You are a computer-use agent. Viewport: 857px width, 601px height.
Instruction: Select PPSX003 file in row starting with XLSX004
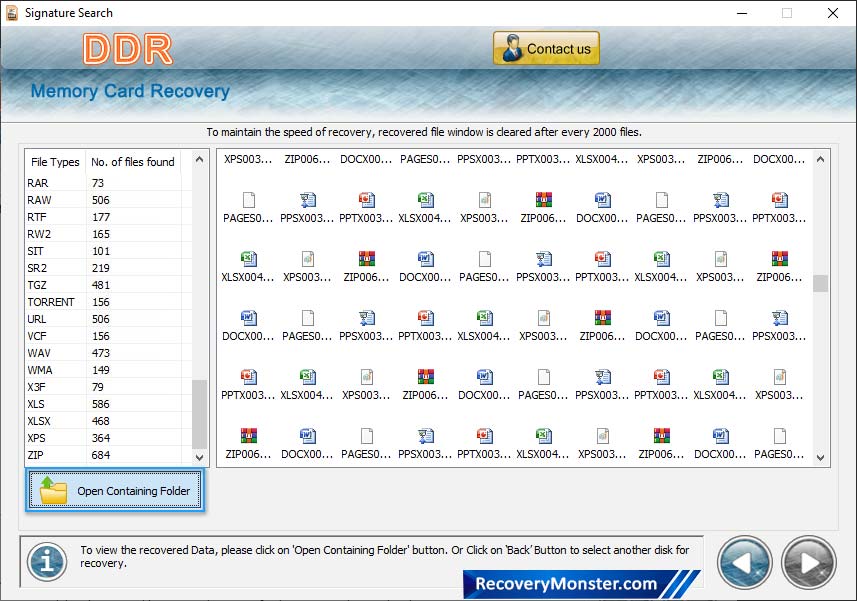[543, 267]
